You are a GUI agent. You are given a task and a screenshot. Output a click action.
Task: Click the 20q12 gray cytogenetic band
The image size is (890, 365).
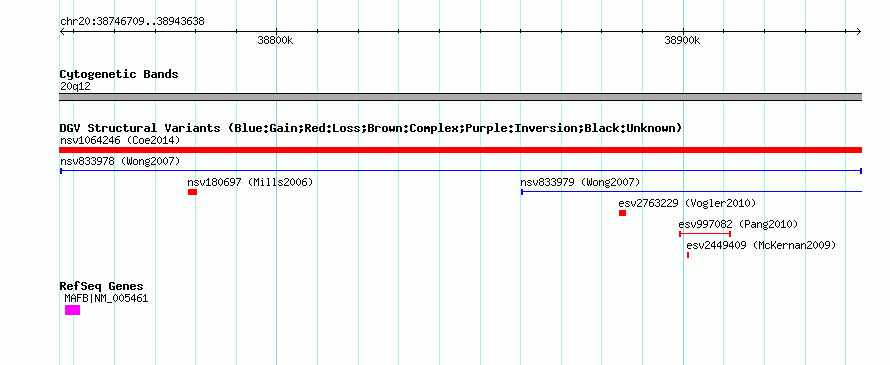pyautogui.click(x=460, y=97)
